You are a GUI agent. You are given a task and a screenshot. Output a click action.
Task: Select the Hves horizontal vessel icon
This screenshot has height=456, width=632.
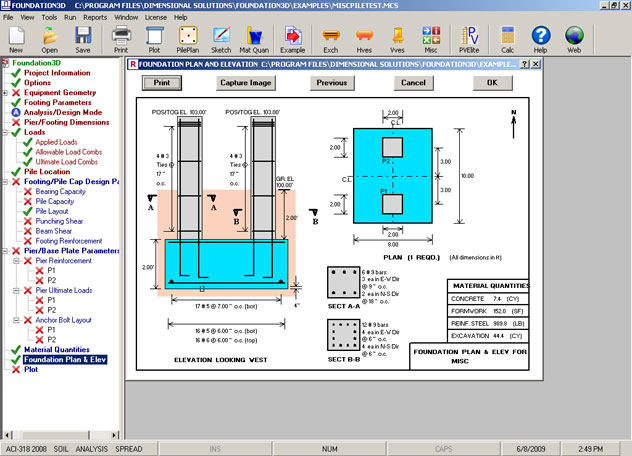364,40
